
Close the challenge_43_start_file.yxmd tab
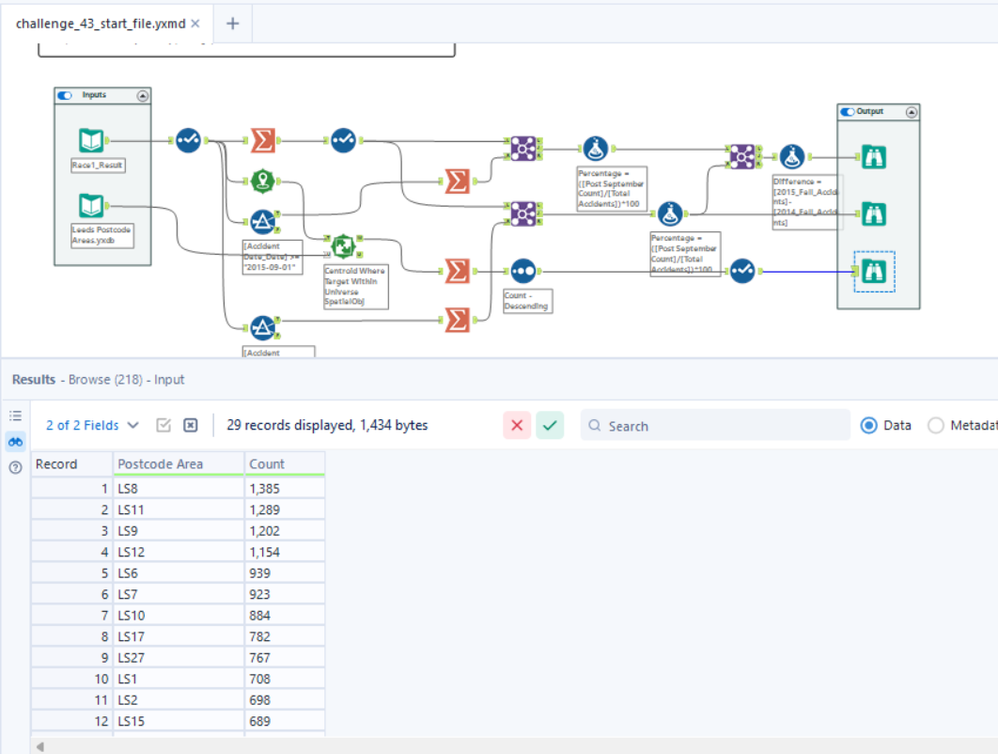point(195,24)
